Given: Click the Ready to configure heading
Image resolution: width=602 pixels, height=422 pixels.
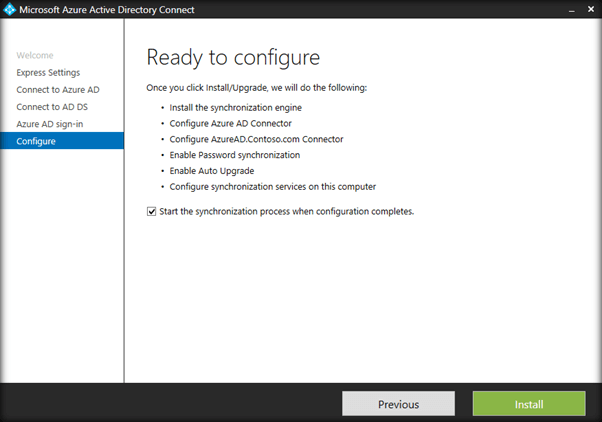Looking at the screenshot, I should 233,57.
